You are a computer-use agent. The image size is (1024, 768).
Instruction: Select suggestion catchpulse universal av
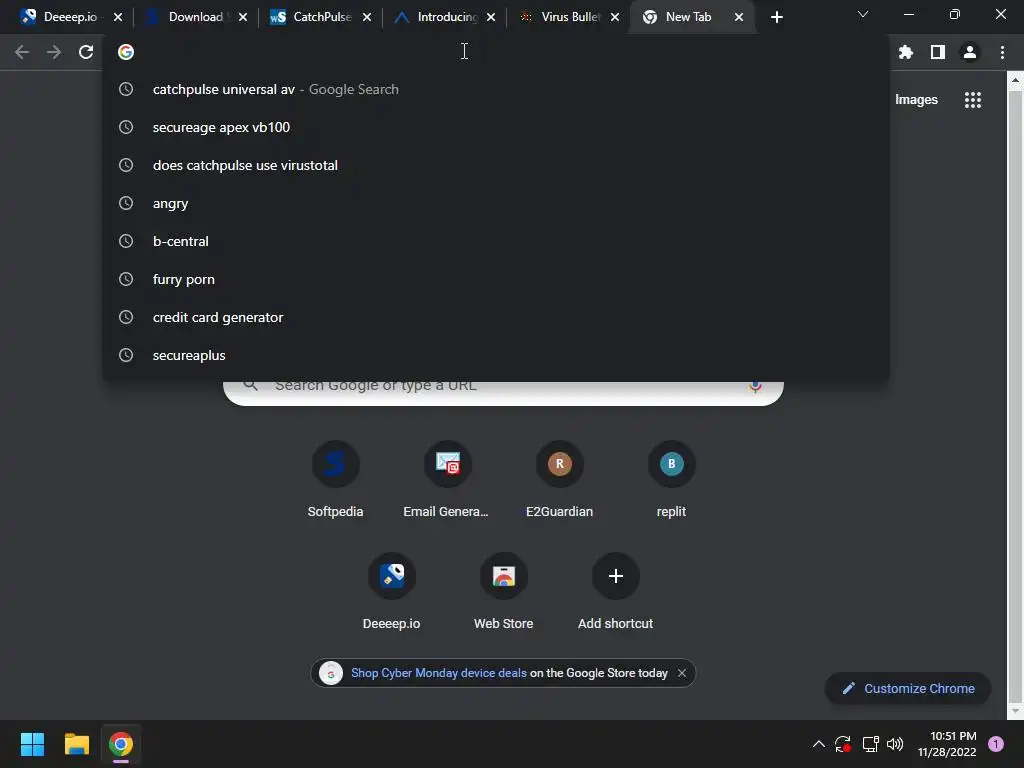(496, 89)
